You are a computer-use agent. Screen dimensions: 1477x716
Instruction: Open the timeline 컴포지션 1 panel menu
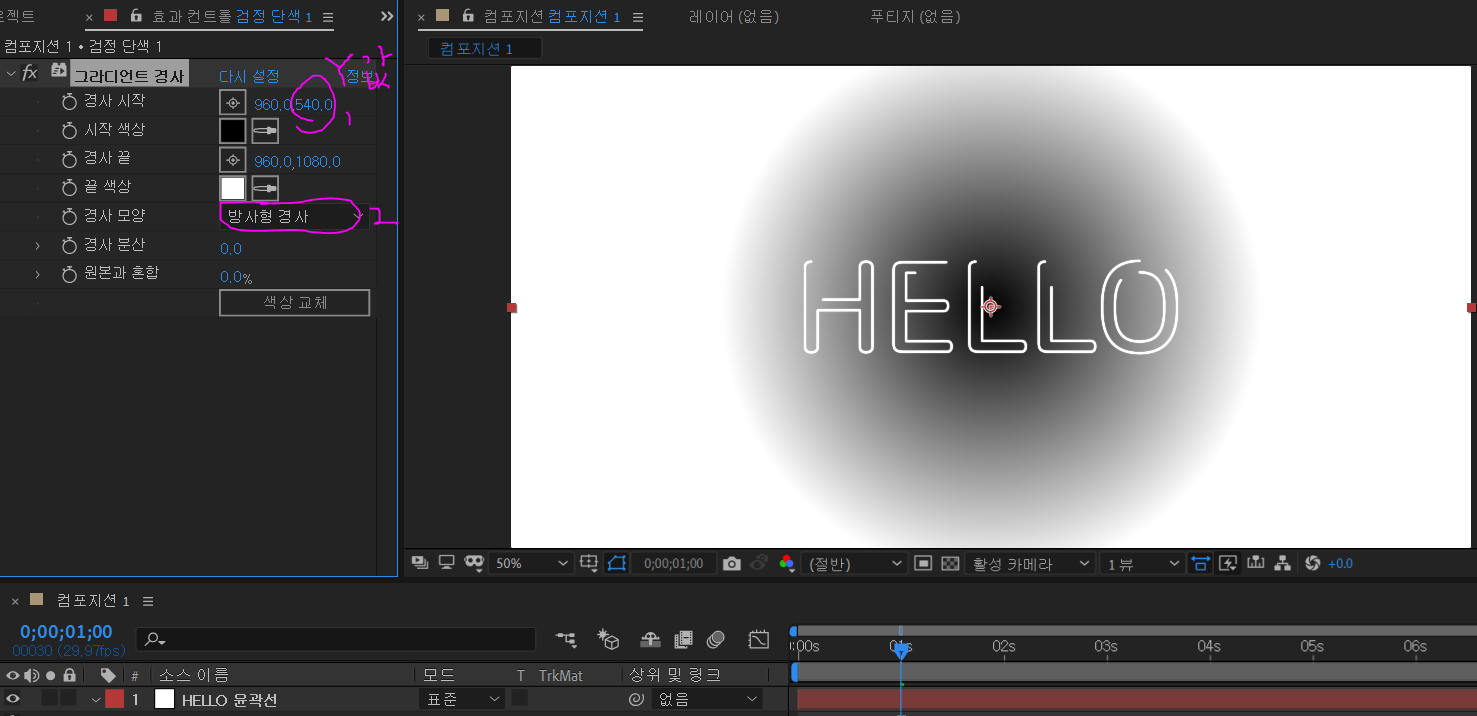(x=148, y=601)
